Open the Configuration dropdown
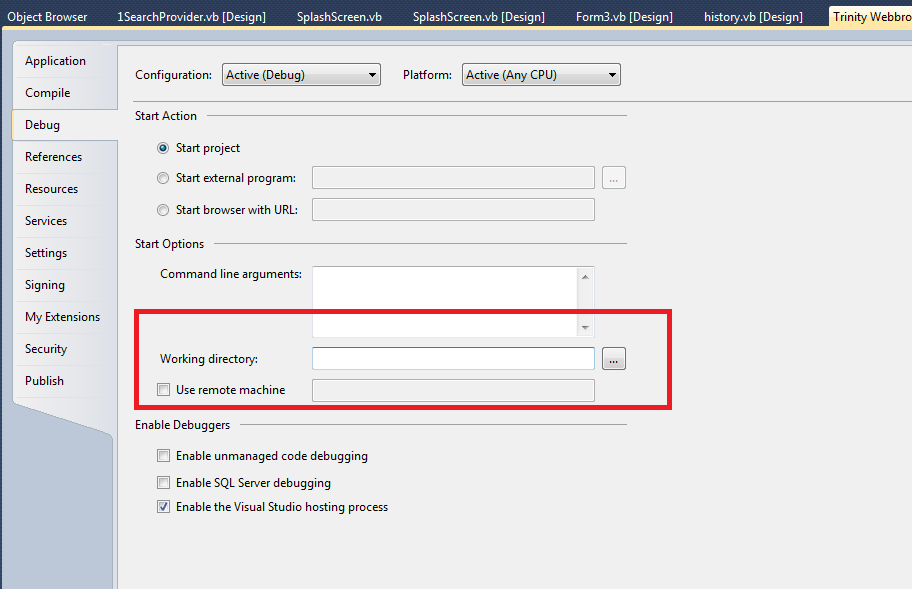The width and height of the screenshot is (912, 589). pos(301,75)
